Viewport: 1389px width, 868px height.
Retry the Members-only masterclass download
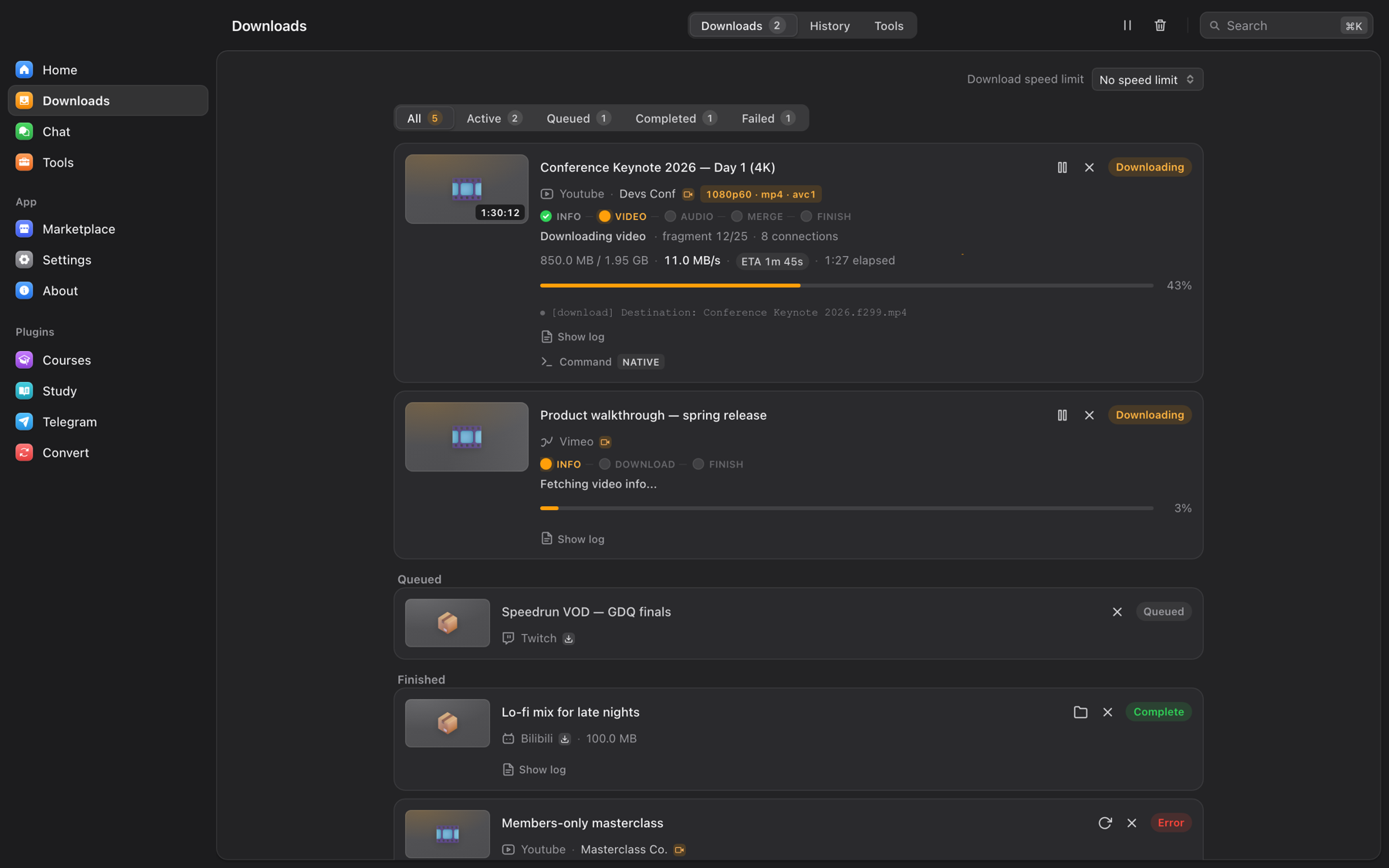(1105, 823)
